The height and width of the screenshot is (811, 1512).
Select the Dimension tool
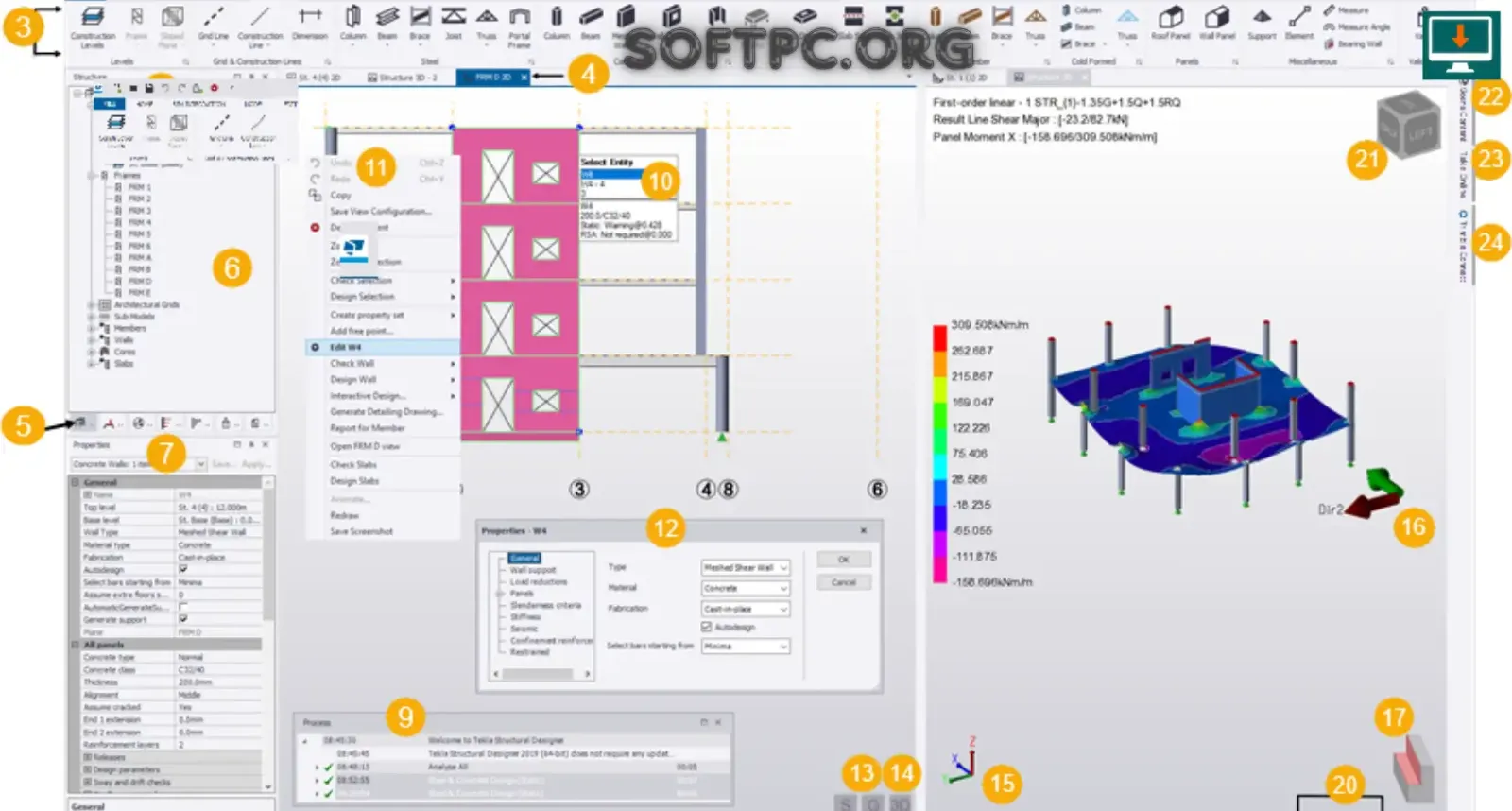(309, 24)
